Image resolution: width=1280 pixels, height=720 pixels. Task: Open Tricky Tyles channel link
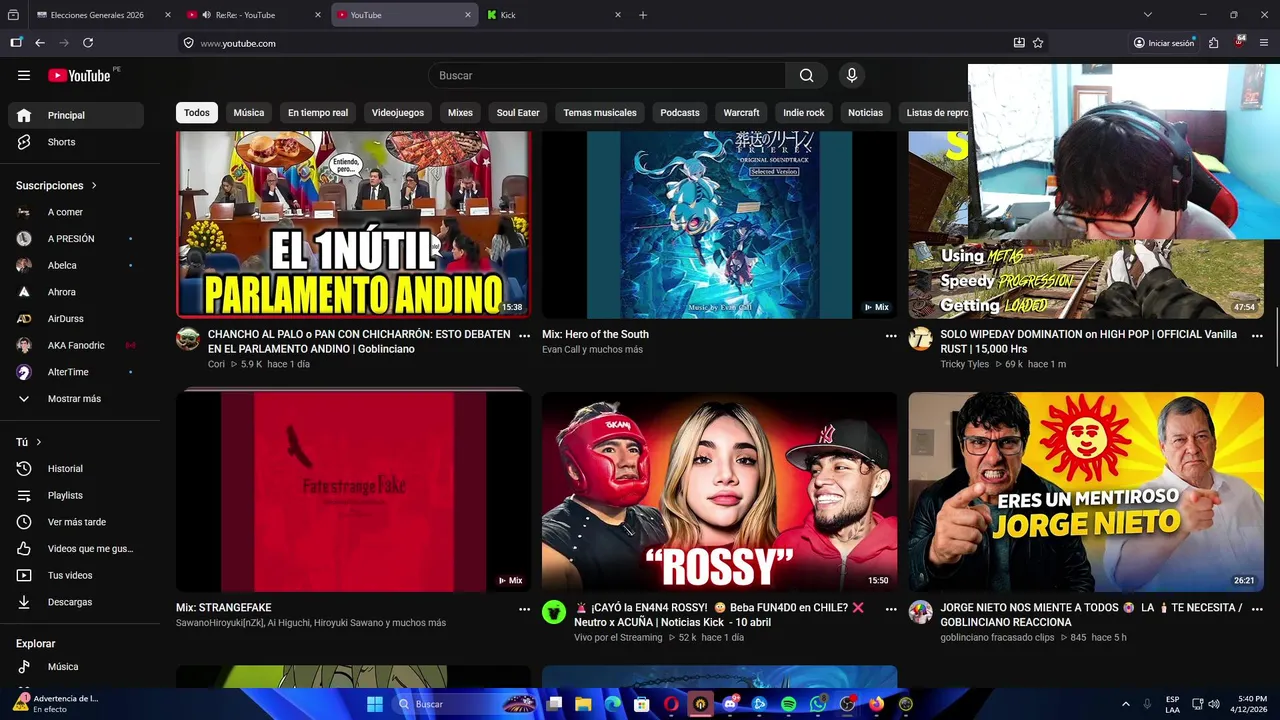coord(964,364)
